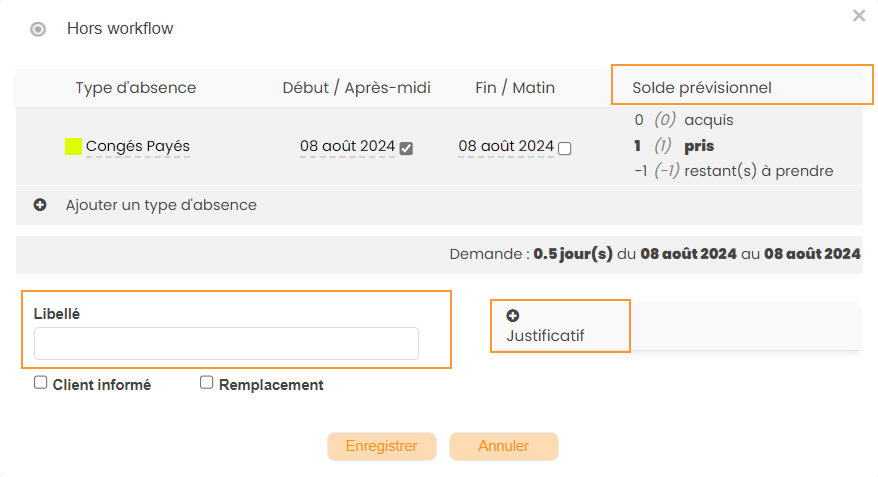Open the start date 08 août 2024 picker
Image resolution: width=878 pixels, height=477 pixels.
[347, 147]
